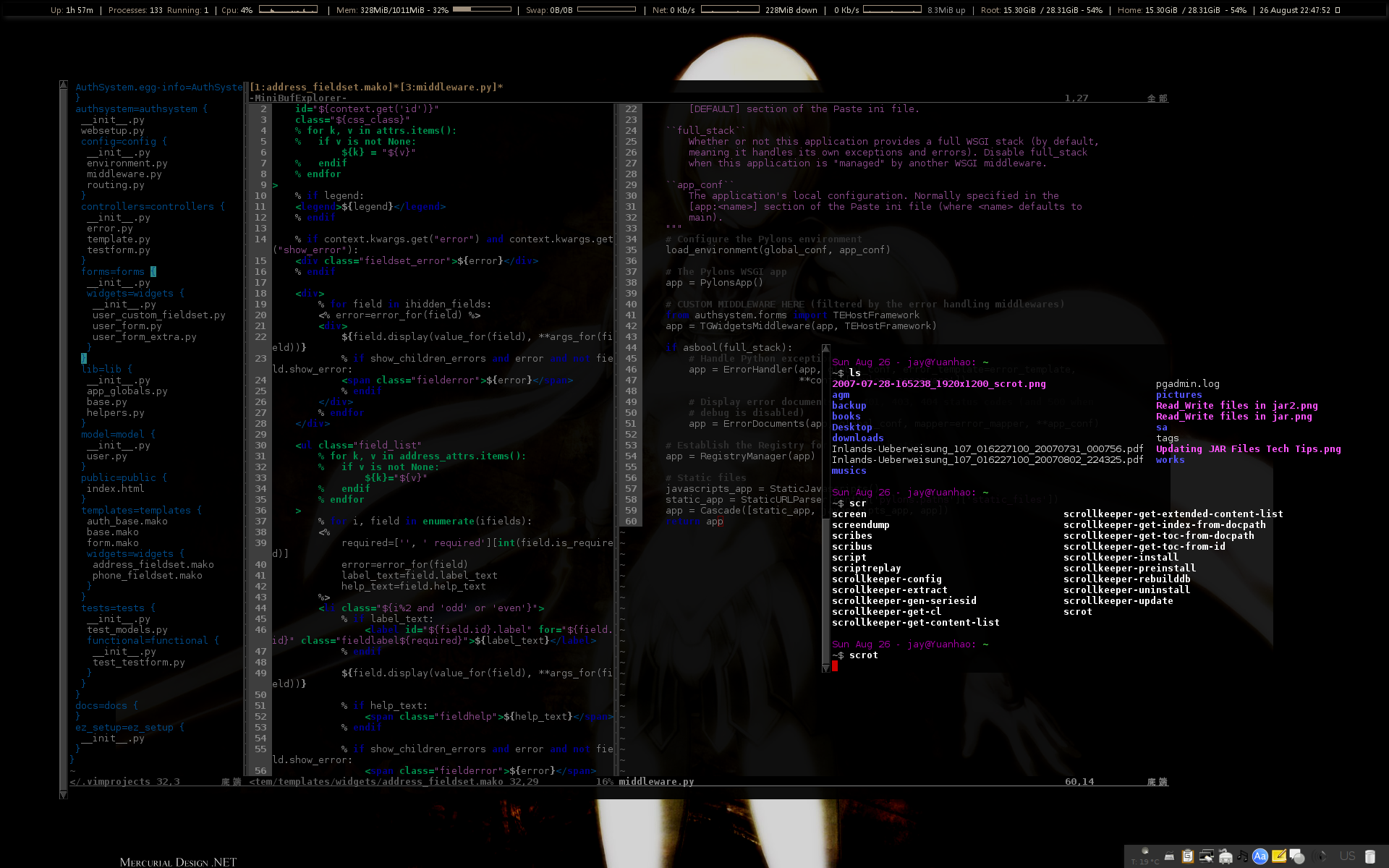Open the power adapter tray icon
The width and height of the screenshot is (1389, 868).
(x=1225, y=856)
